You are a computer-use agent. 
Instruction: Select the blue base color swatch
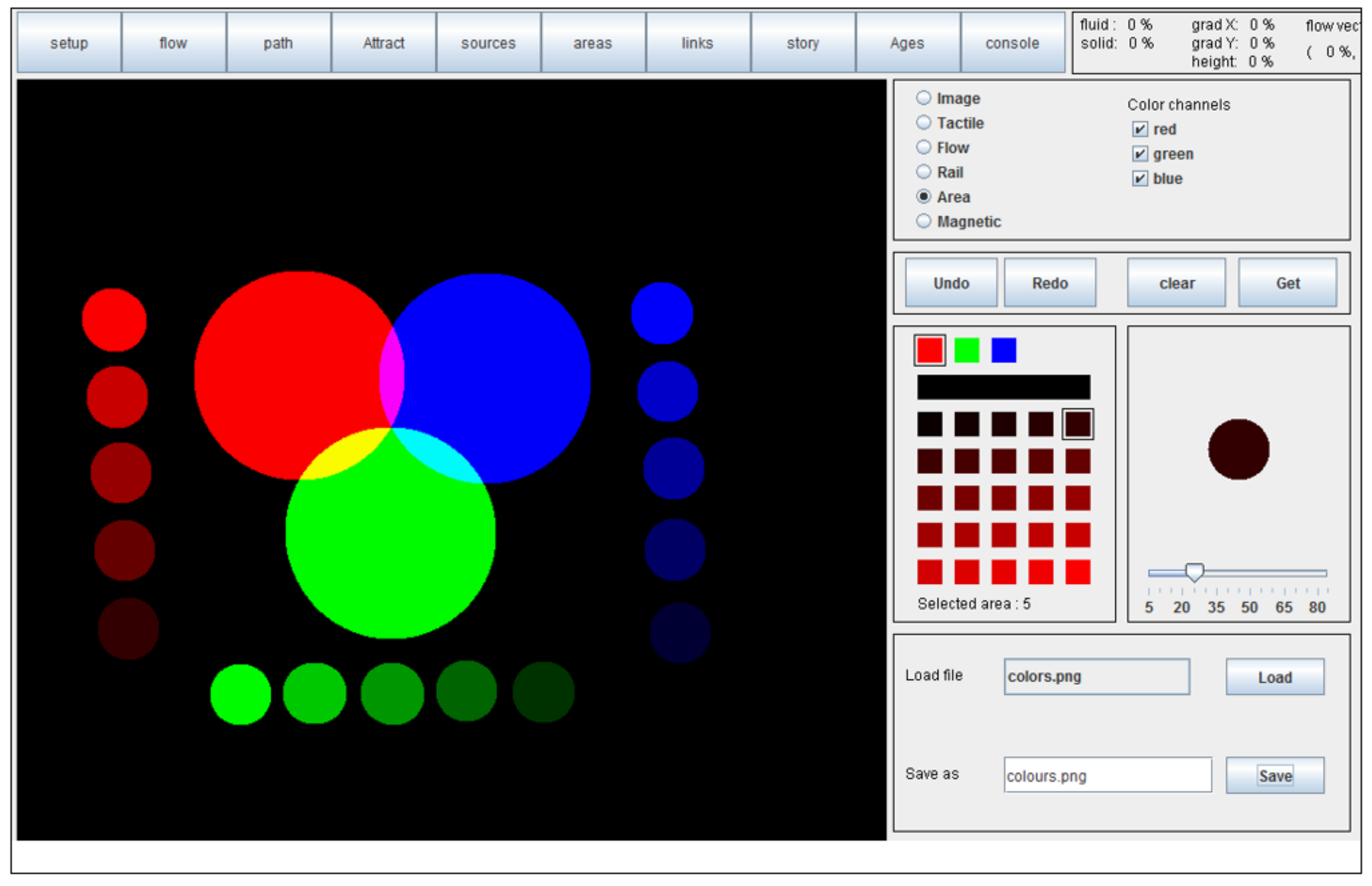pos(1004,350)
